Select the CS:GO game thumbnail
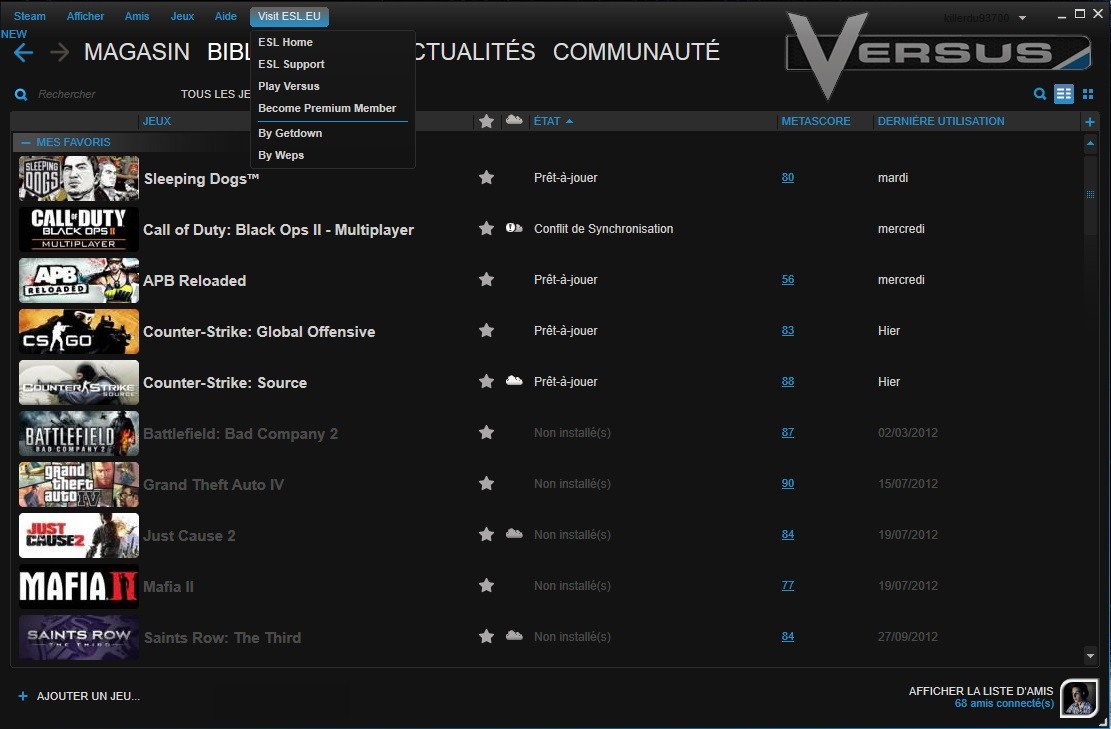This screenshot has width=1111, height=729. [79, 332]
